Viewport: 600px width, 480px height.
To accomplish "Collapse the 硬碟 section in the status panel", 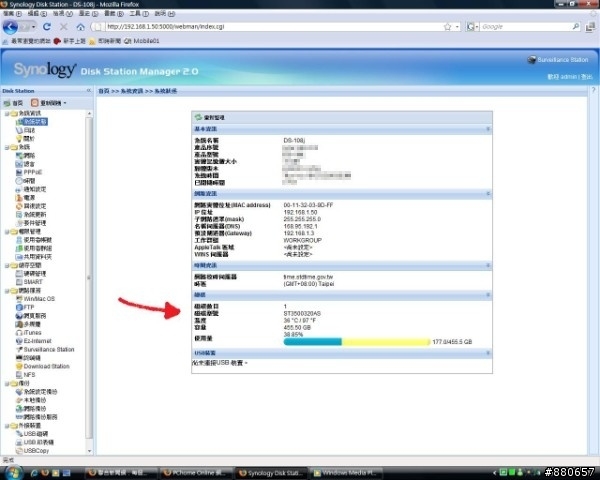I will point(488,295).
